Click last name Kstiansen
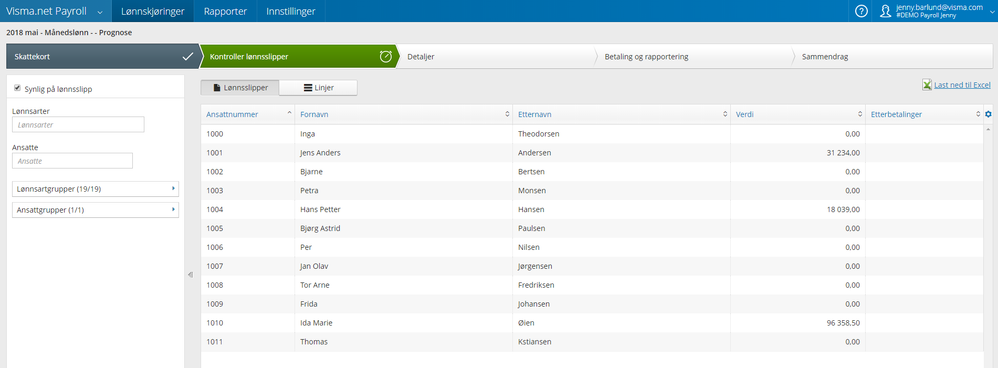The height and width of the screenshot is (368, 998). (x=535, y=342)
